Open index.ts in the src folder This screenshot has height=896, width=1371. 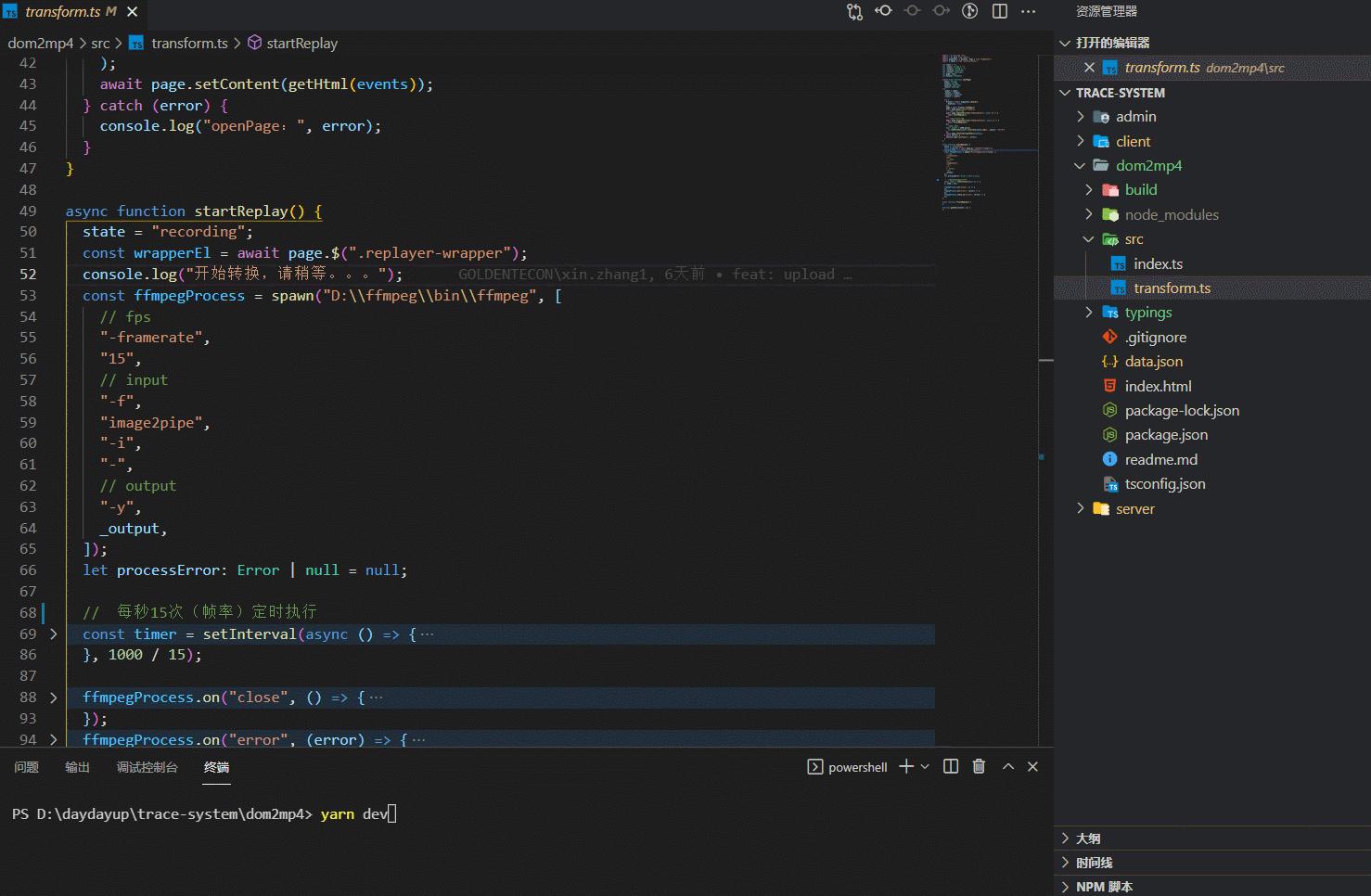[x=1158, y=264]
